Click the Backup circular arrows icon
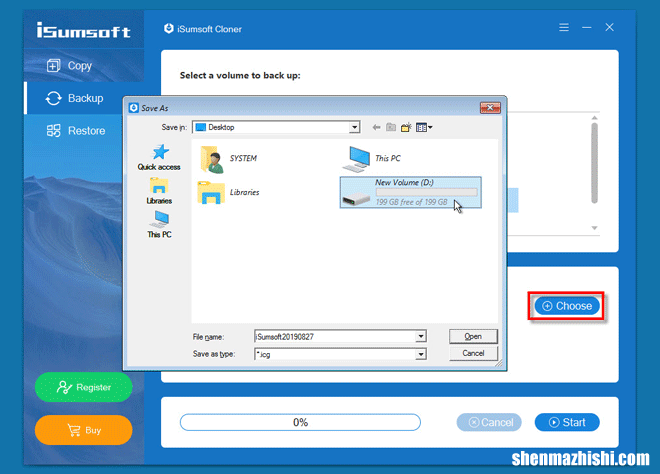Viewport: 660px width, 474px height. [x=53, y=98]
